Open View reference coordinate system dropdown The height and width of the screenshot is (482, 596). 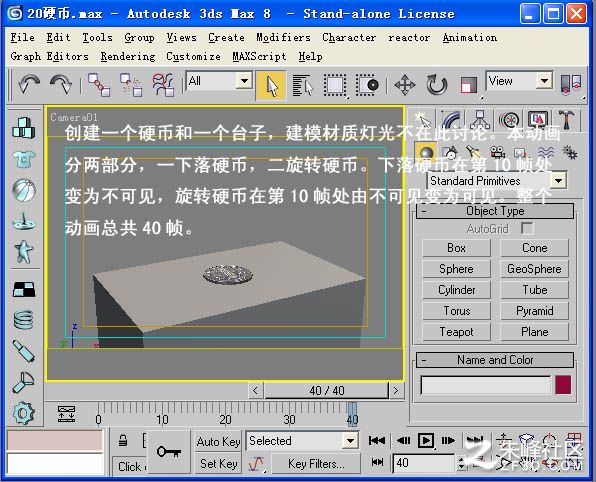pyautogui.click(x=544, y=81)
